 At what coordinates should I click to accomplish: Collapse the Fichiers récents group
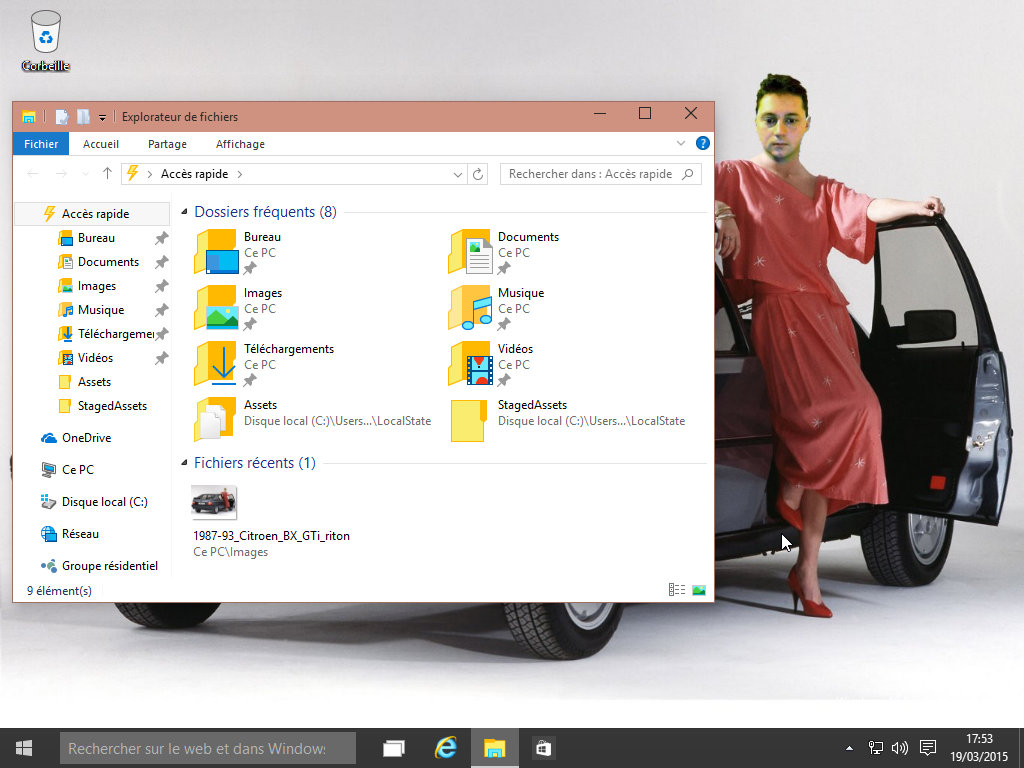click(184, 464)
